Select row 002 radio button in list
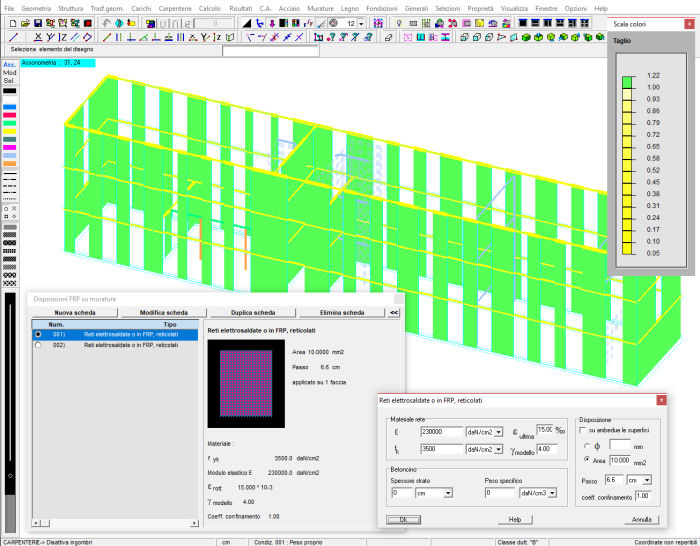Viewport: 700px width, 546px height. click(x=38, y=344)
